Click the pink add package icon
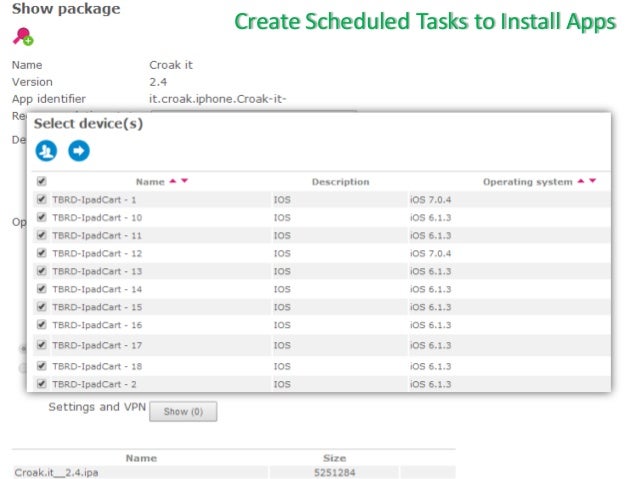The height and width of the screenshot is (479, 638). 22,37
